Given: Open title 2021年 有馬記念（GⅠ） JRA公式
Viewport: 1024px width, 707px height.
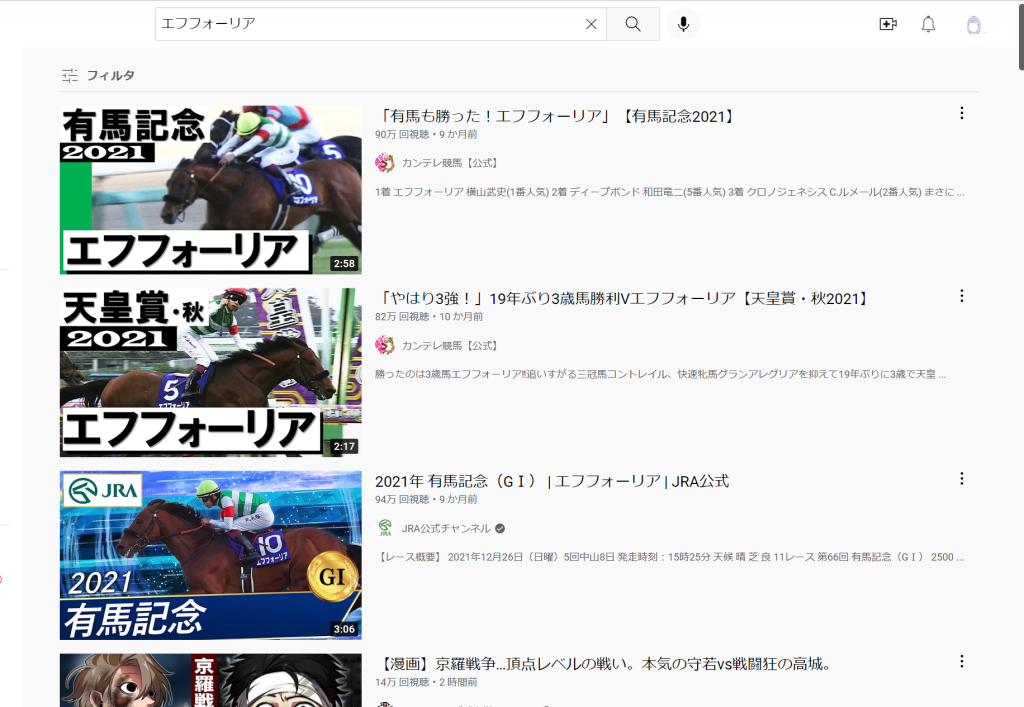Looking at the screenshot, I should 552,482.
